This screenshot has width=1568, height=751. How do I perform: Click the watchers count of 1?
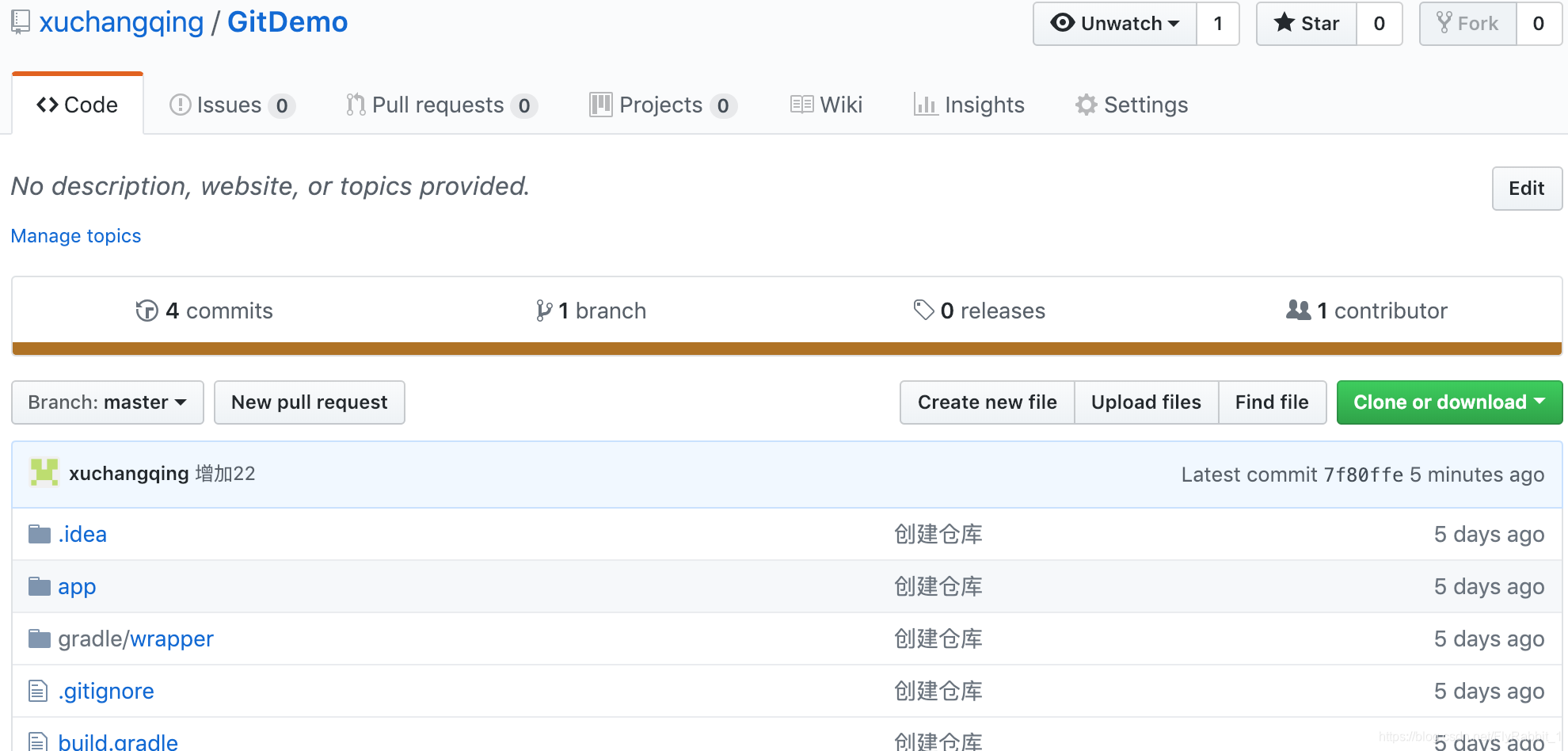tap(1218, 24)
